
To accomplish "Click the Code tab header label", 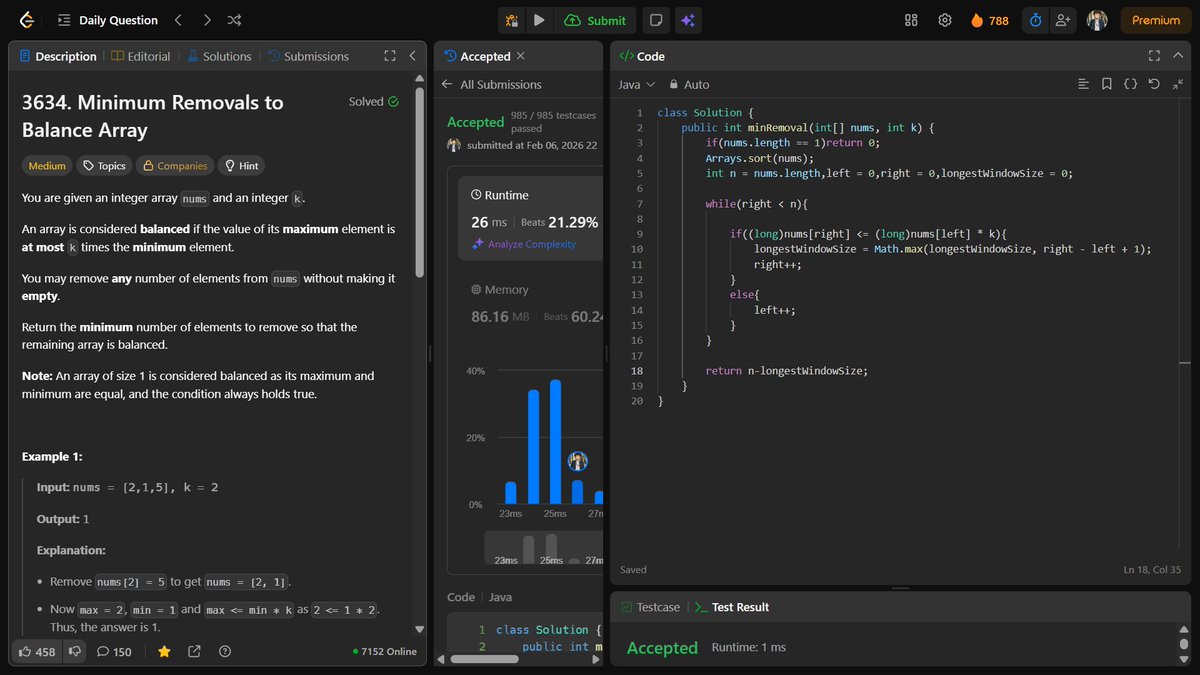I will click(642, 56).
